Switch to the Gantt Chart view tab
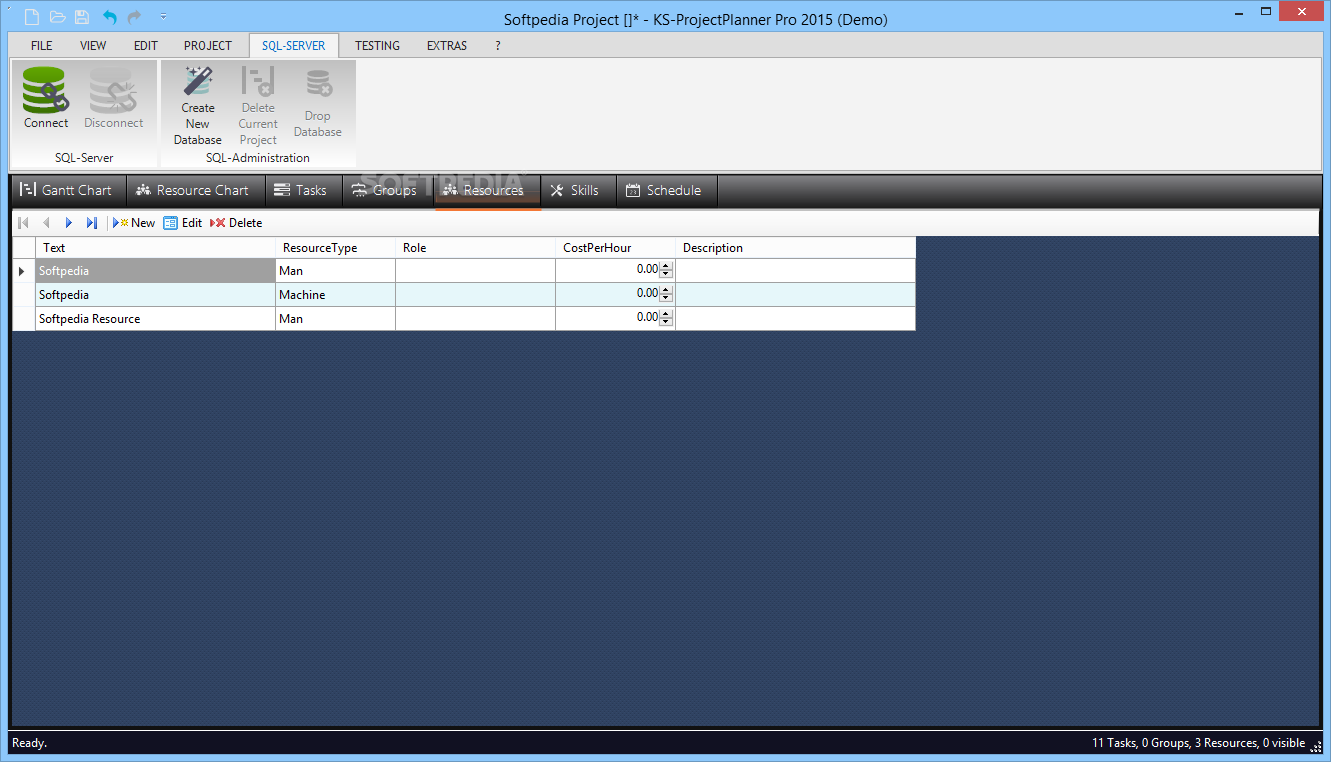 (x=68, y=190)
